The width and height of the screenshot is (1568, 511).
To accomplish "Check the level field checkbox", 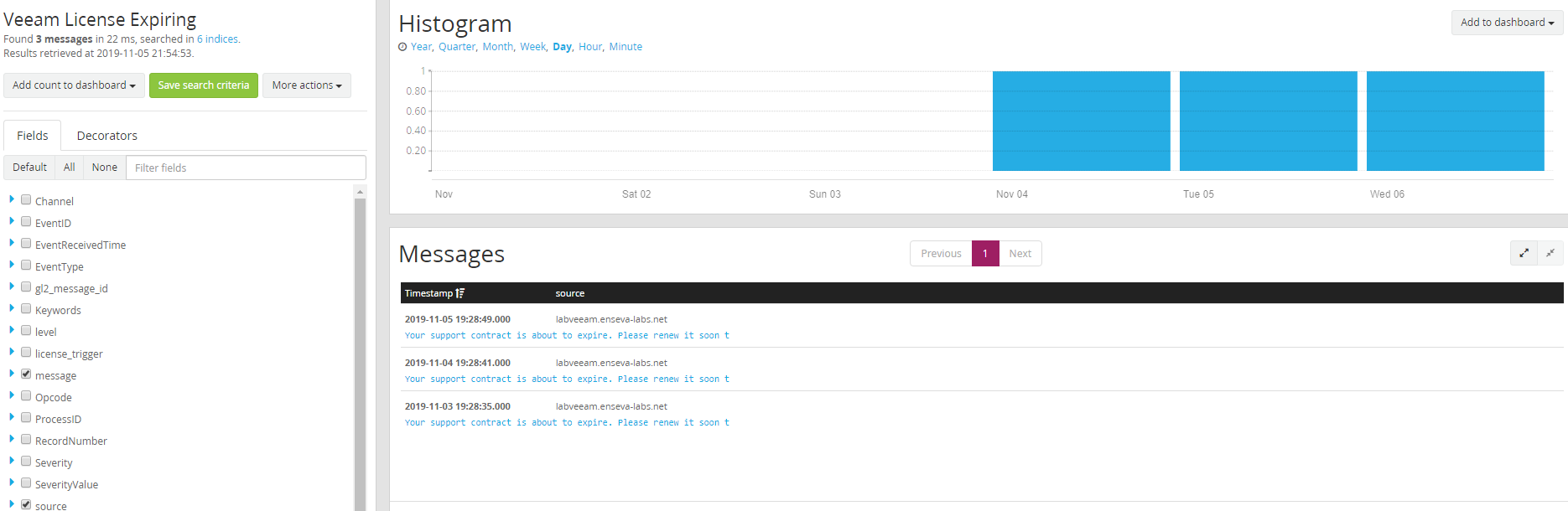I will coord(26,330).
